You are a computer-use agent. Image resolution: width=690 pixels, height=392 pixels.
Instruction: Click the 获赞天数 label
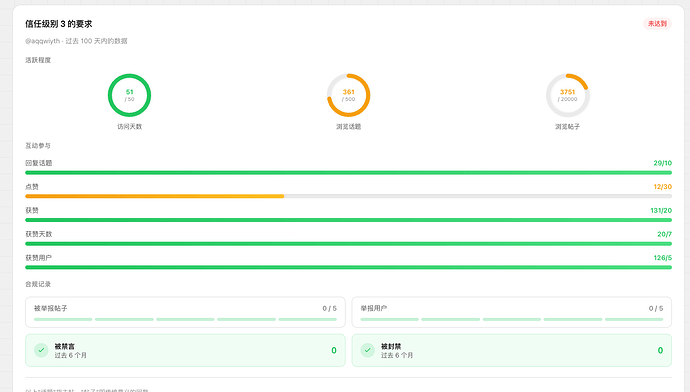39,234
